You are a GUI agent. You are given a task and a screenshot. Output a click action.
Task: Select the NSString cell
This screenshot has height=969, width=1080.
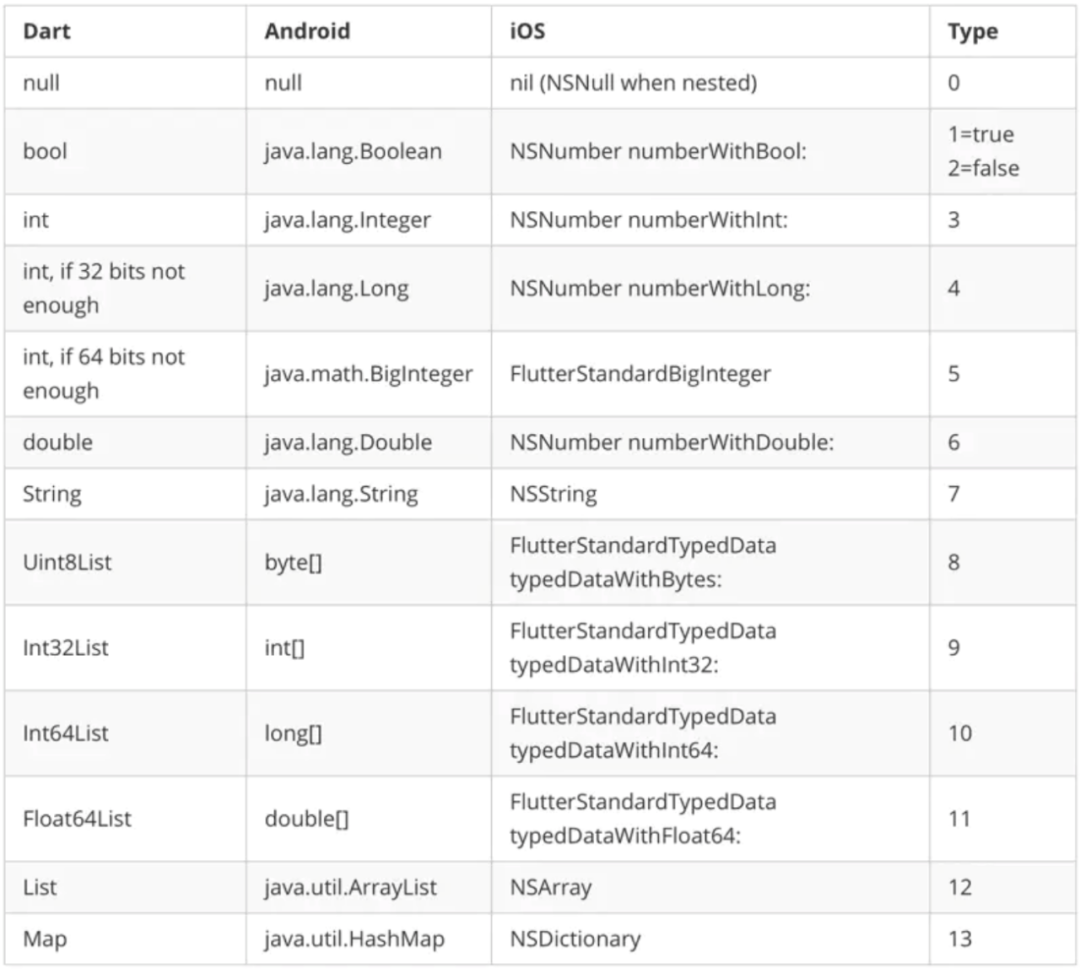tap(553, 494)
